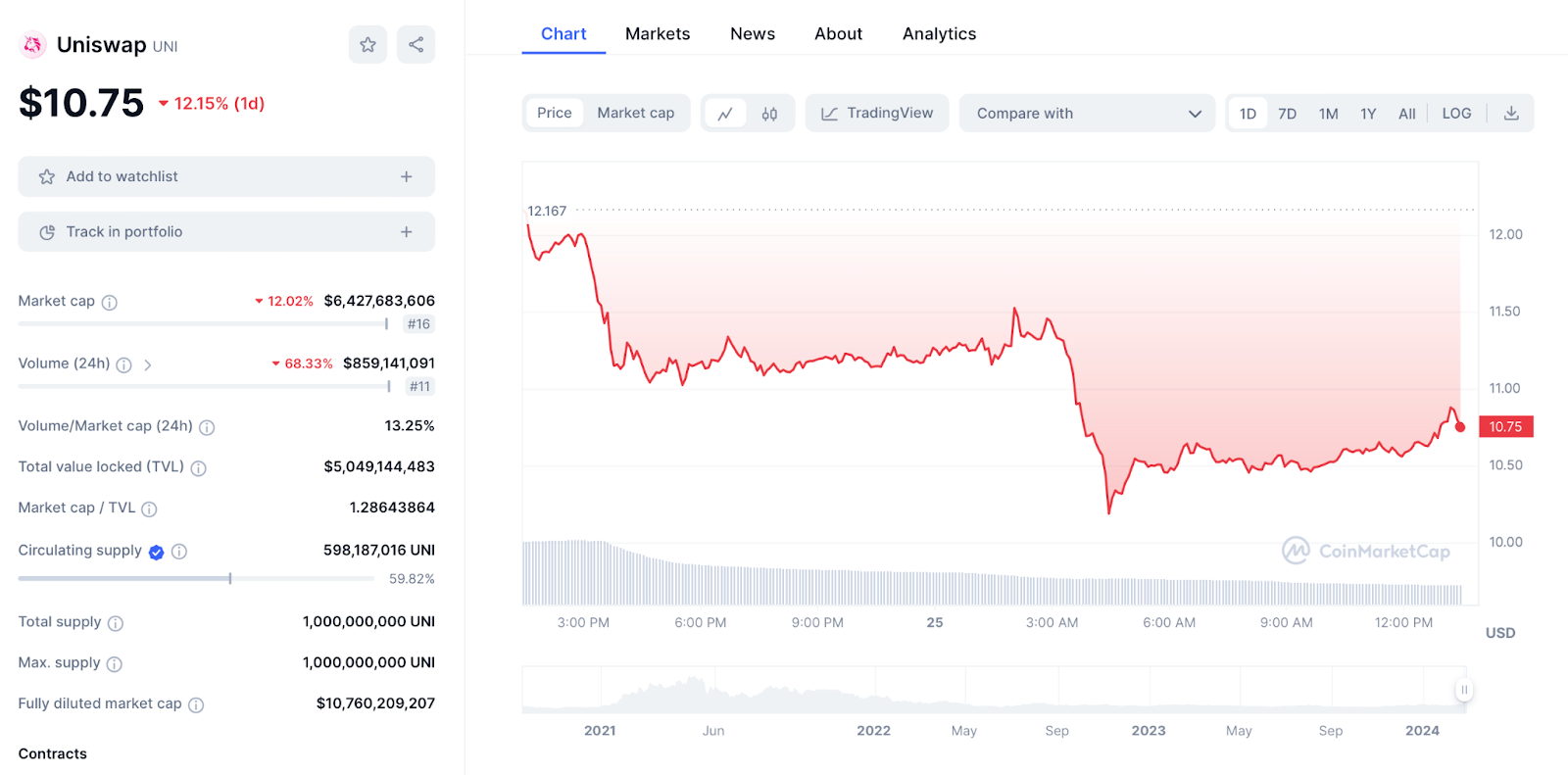Click the #16 market cap rank badge

point(419,324)
